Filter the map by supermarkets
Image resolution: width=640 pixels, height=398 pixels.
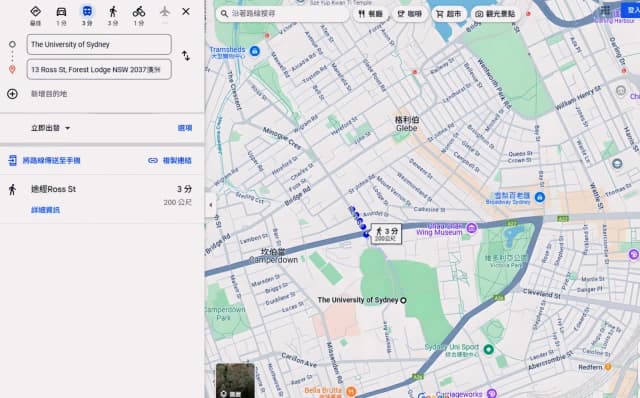pos(449,14)
